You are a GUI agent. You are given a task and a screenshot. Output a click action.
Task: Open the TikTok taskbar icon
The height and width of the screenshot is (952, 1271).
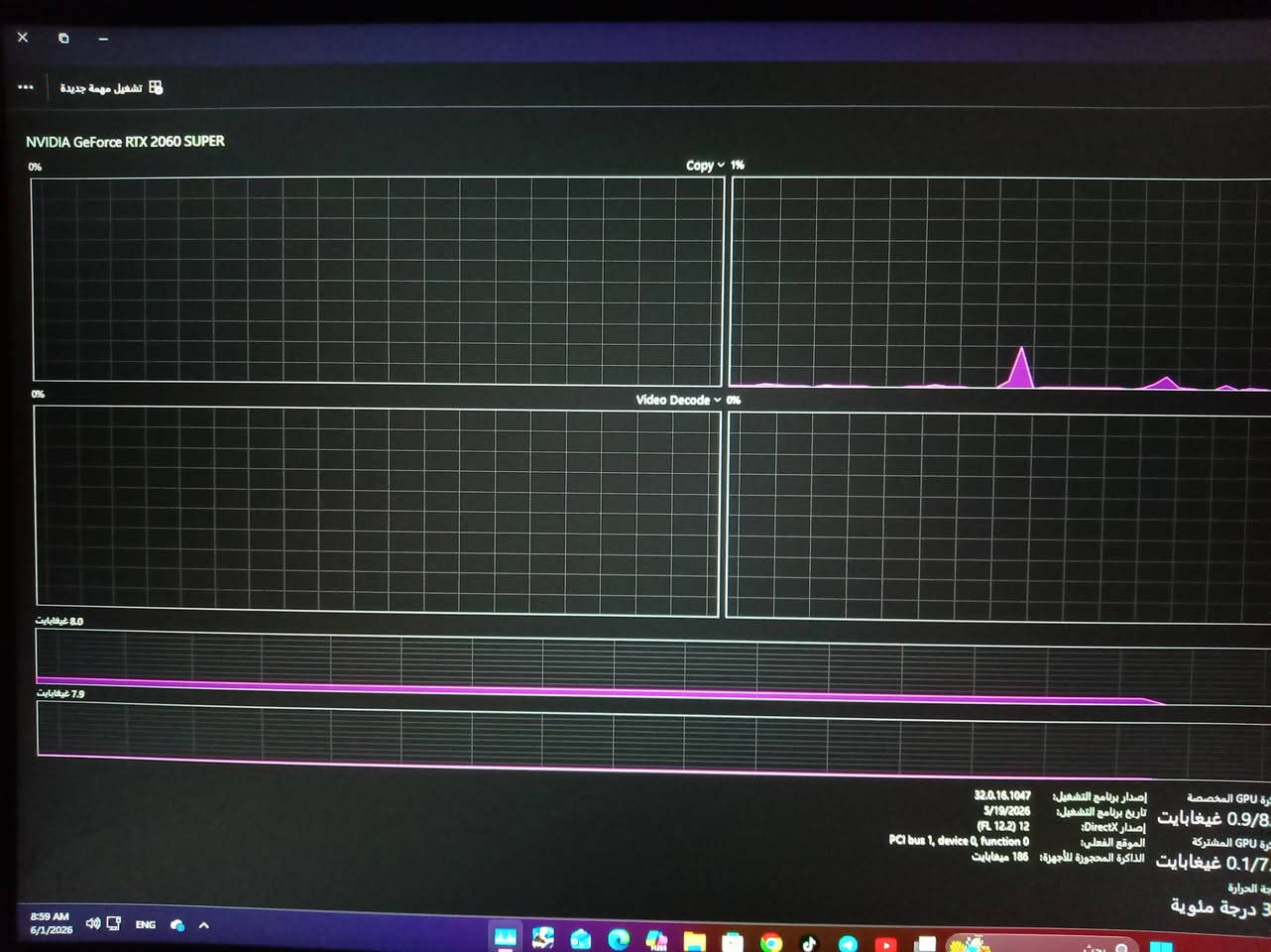[x=809, y=942]
